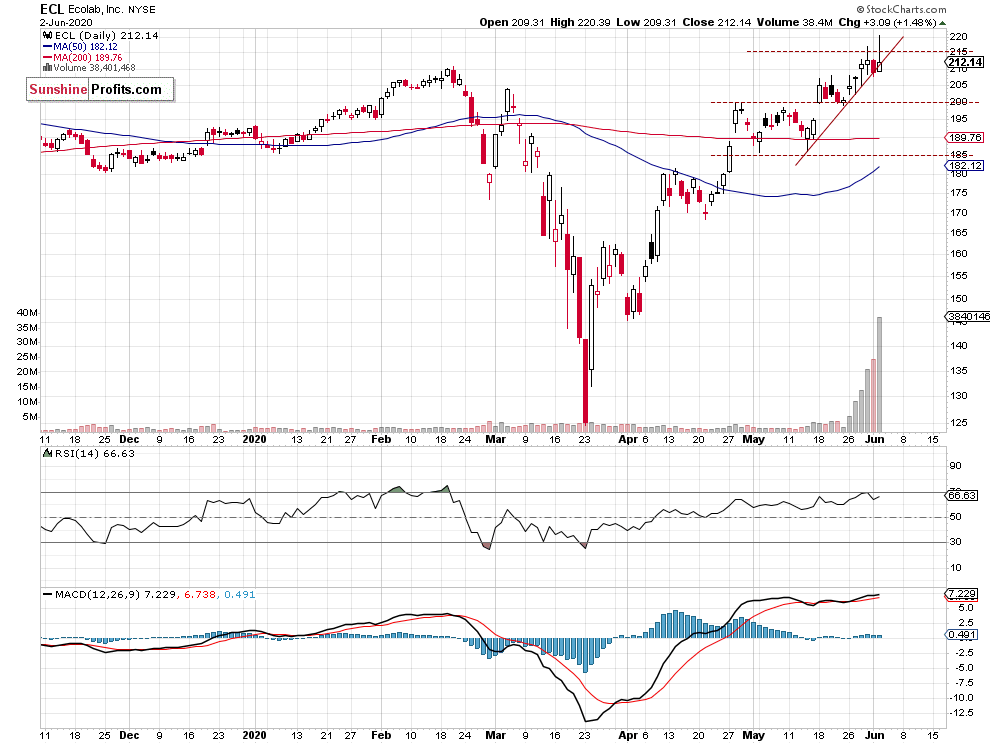Click the Volume 38,401,468 legend entry
Screen dimensions: 990x744
[x=95, y=68]
